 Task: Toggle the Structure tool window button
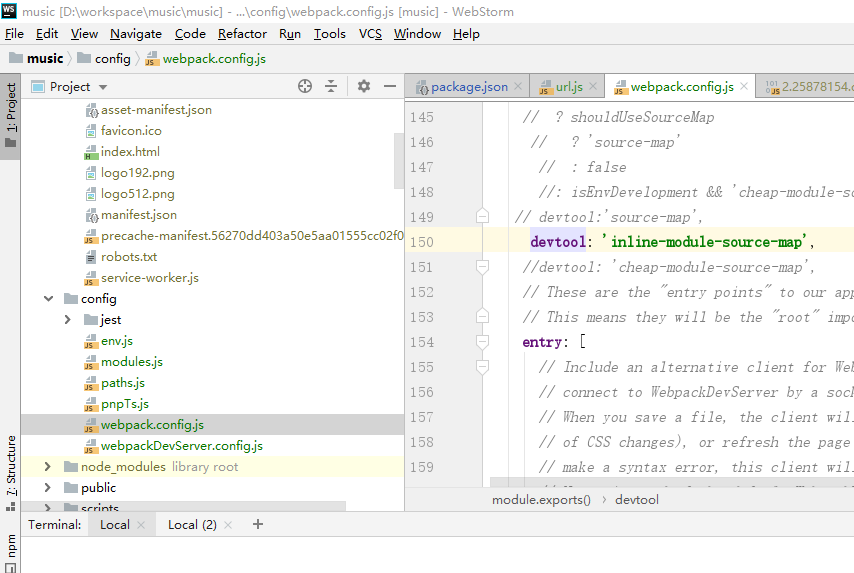click(x=11, y=472)
